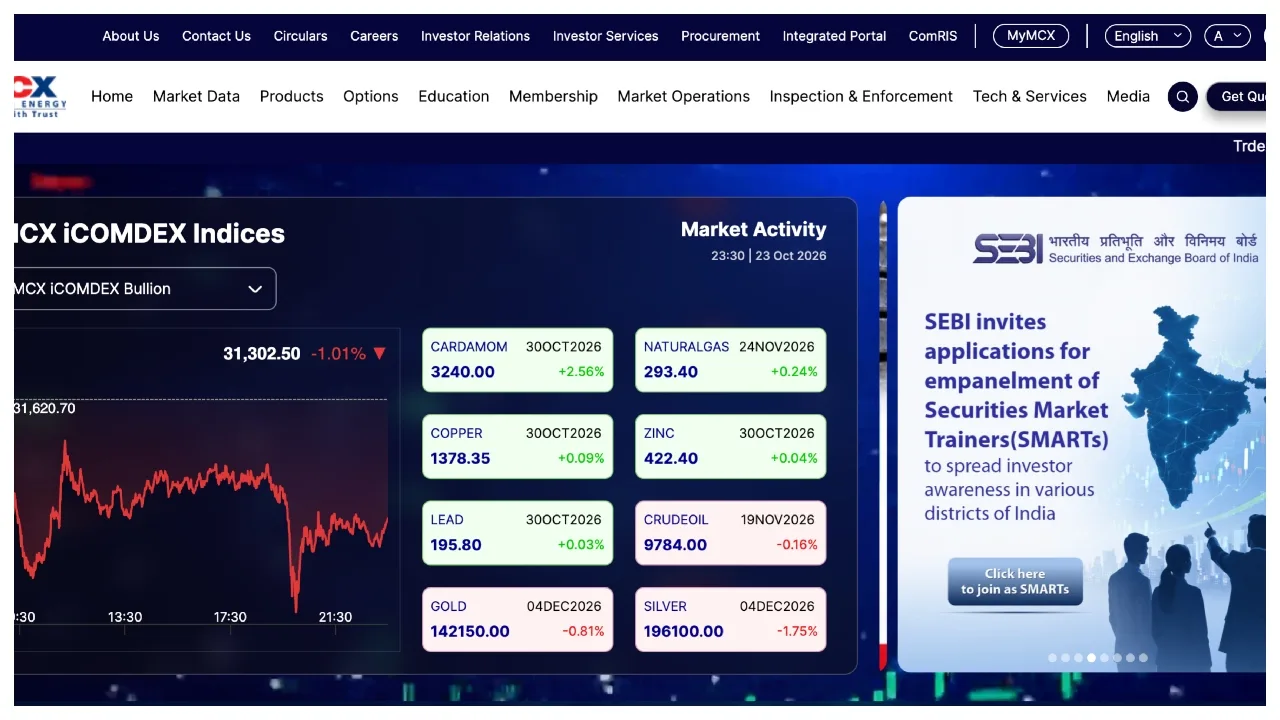Visit the Circulars link

click(x=301, y=36)
